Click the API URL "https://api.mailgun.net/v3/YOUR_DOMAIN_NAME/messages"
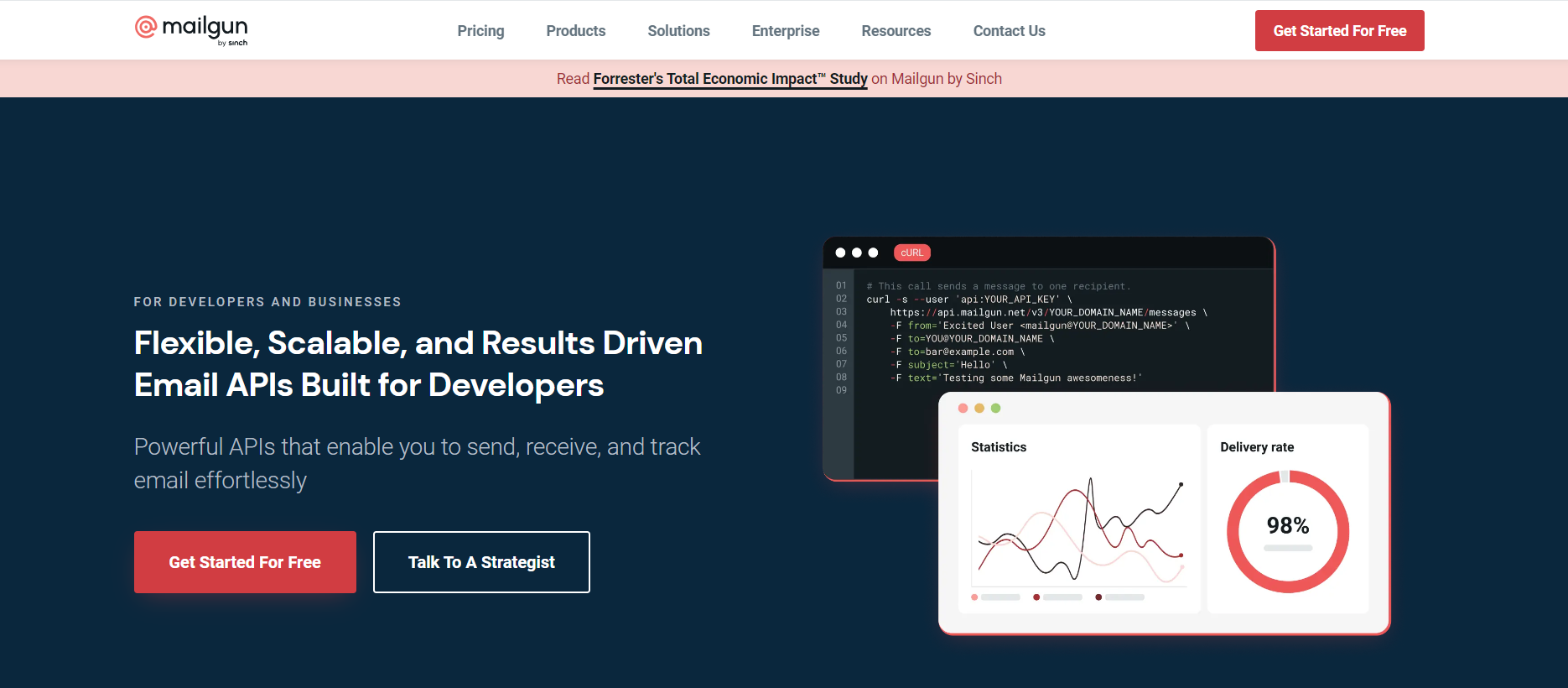The height and width of the screenshot is (688, 1568). coord(1043,312)
